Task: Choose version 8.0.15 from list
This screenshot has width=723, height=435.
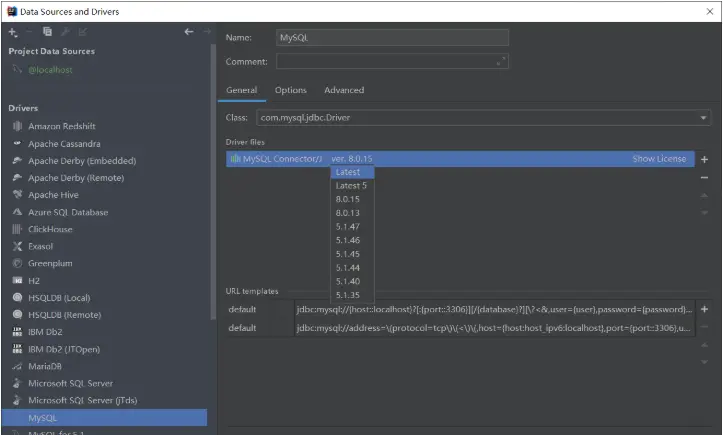Action: [x=352, y=199]
